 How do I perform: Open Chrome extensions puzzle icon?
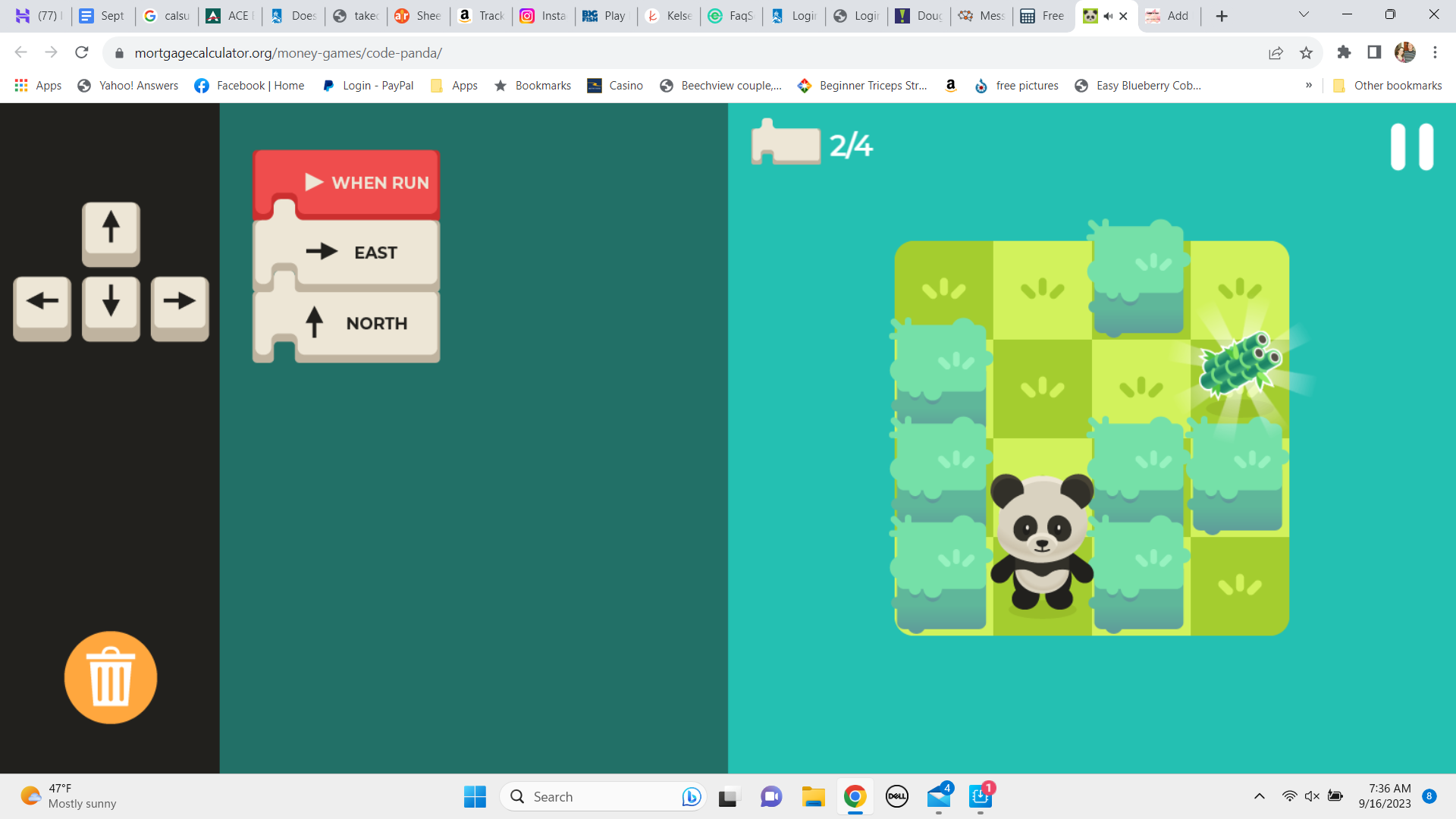[1344, 52]
